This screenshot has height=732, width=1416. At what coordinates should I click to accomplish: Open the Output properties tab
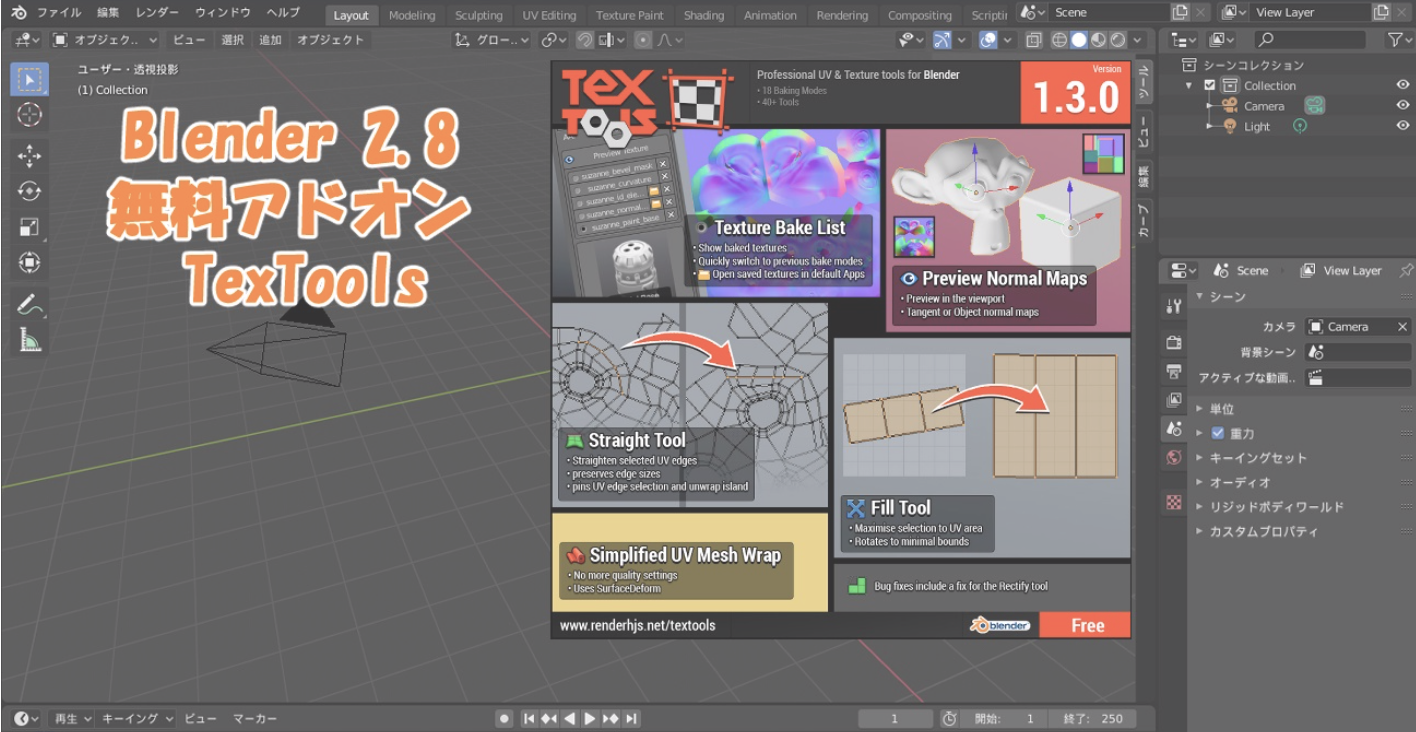1174,371
